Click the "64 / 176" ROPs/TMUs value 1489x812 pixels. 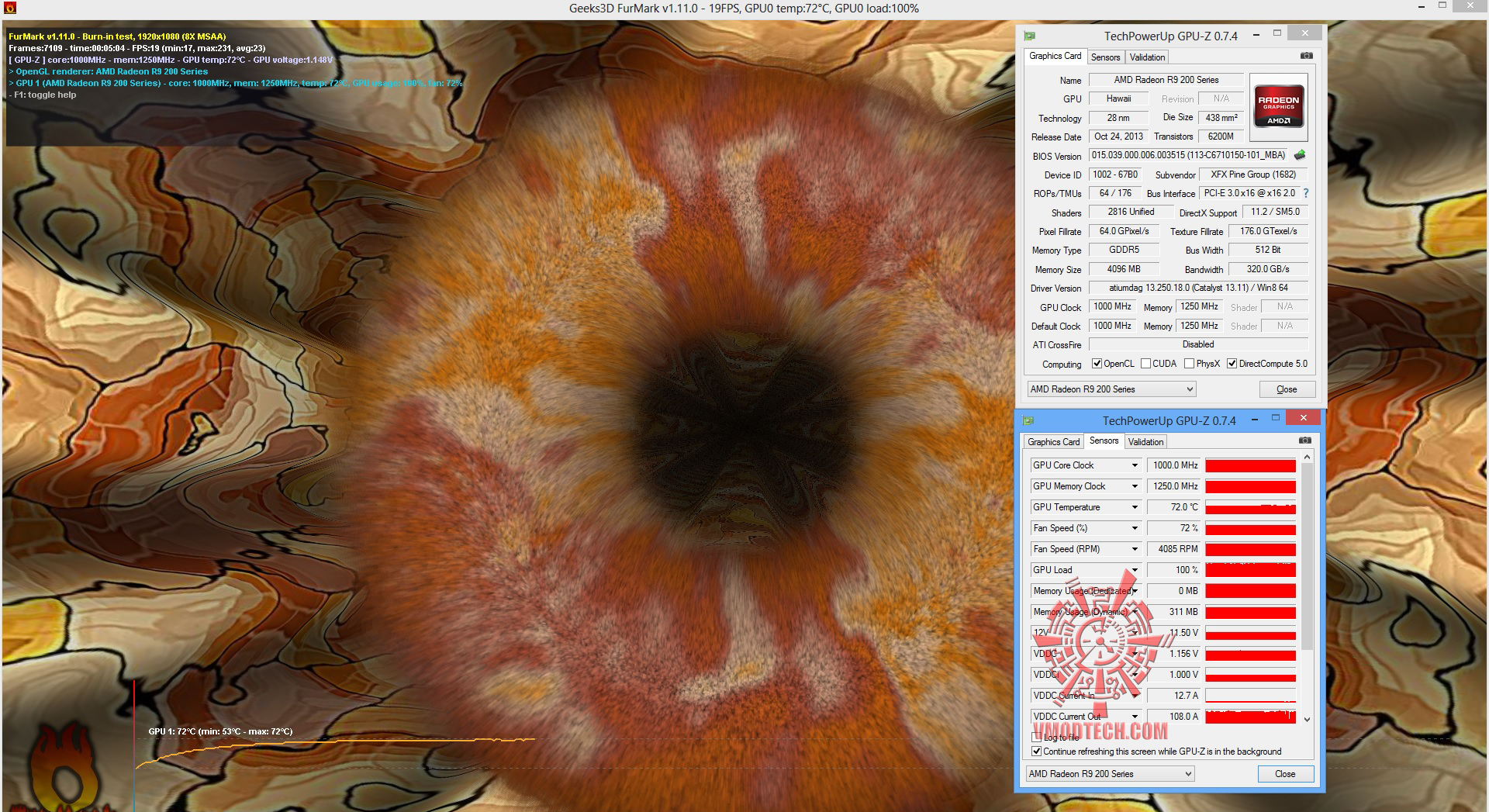[x=1115, y=193]
